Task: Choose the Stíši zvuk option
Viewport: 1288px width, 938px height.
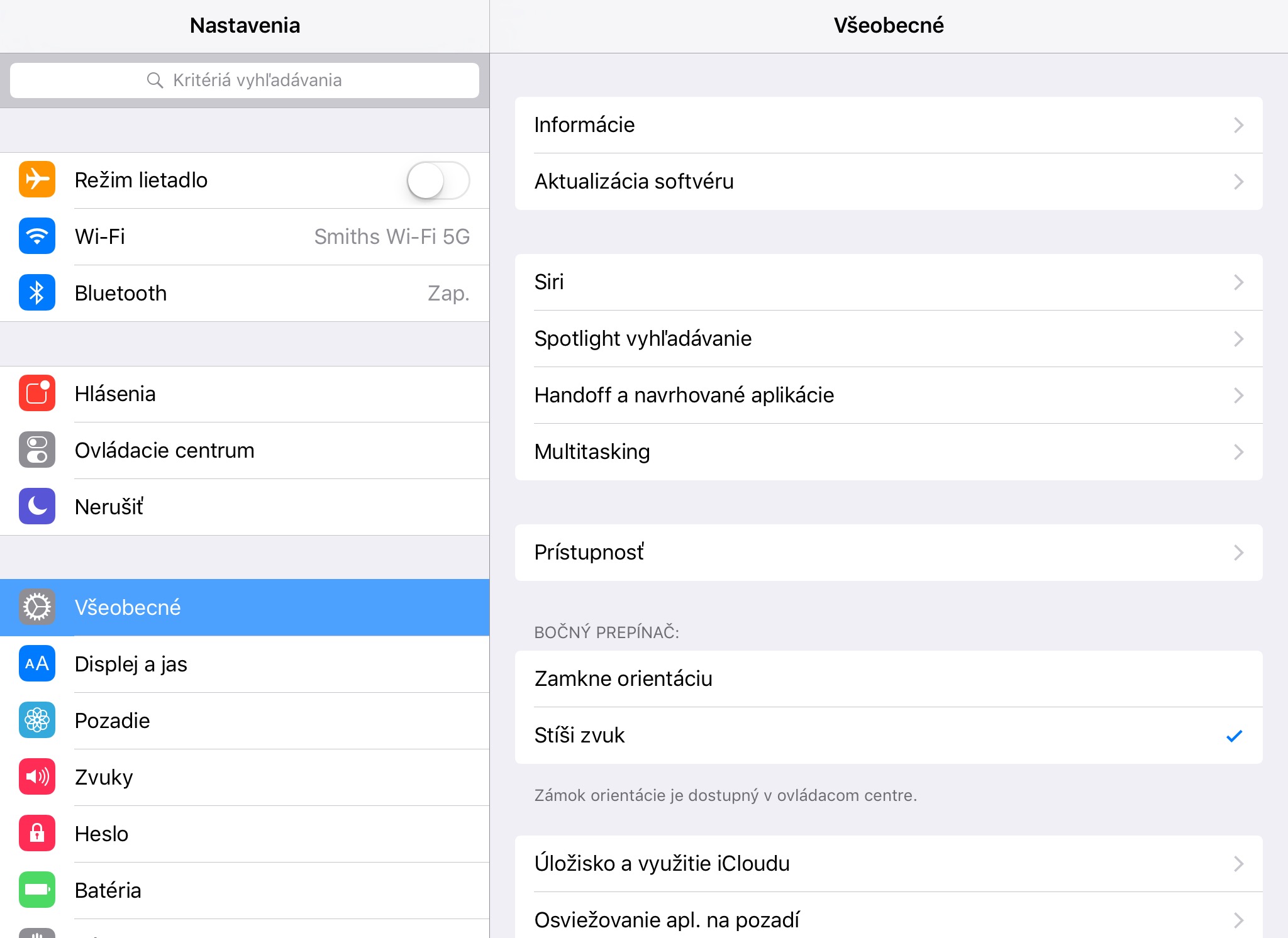Action: [889, 736]
